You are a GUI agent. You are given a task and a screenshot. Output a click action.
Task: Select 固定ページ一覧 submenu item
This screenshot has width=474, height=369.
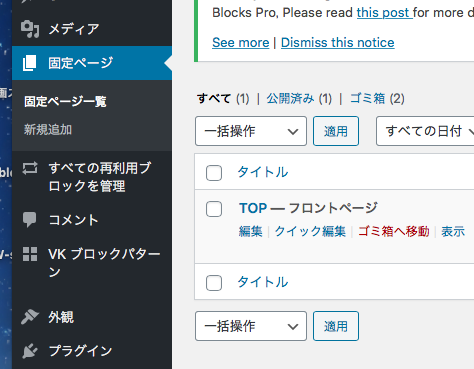tap(65, 101)
